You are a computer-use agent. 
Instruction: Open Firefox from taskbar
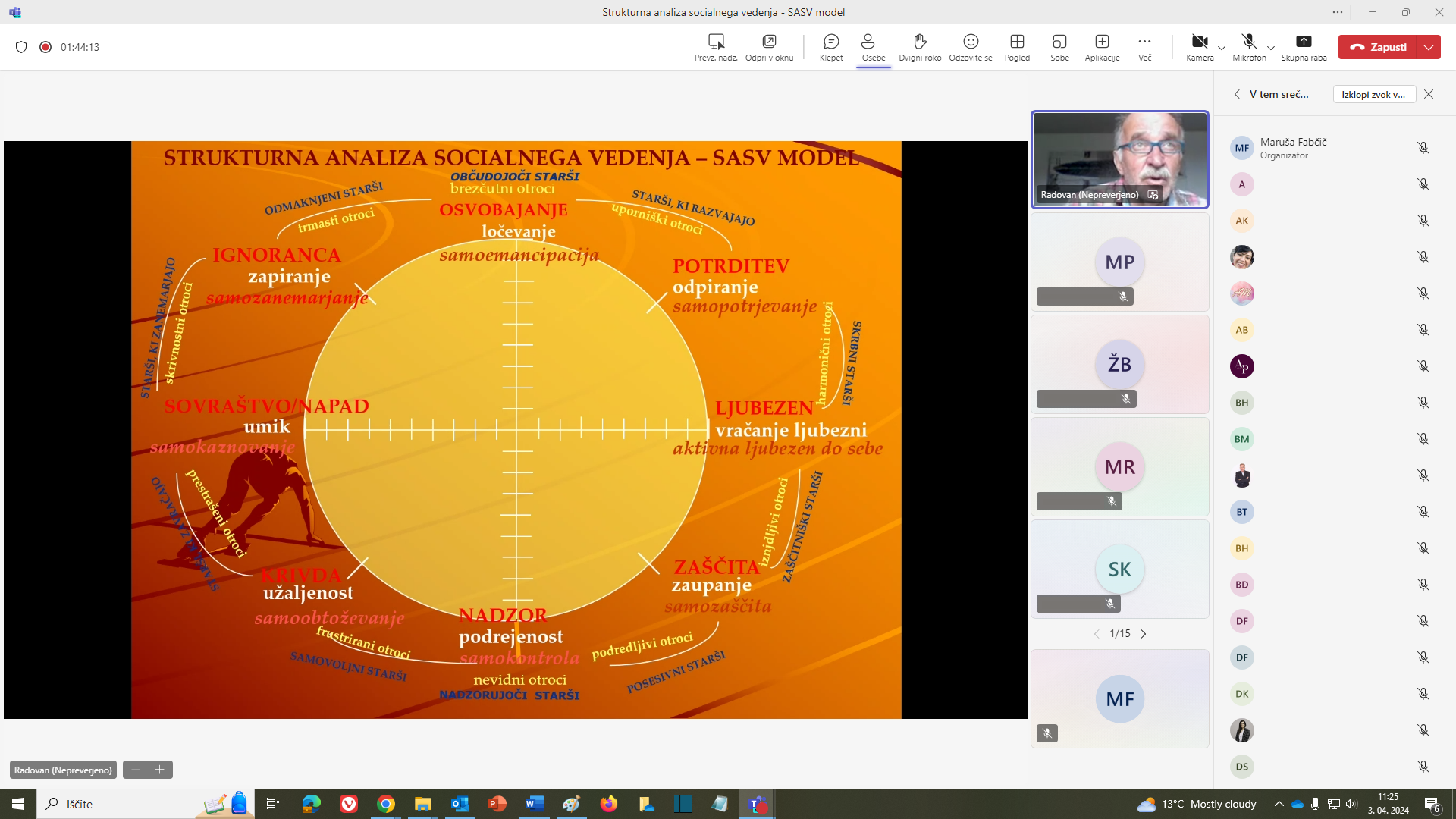(x=609, y=804)
